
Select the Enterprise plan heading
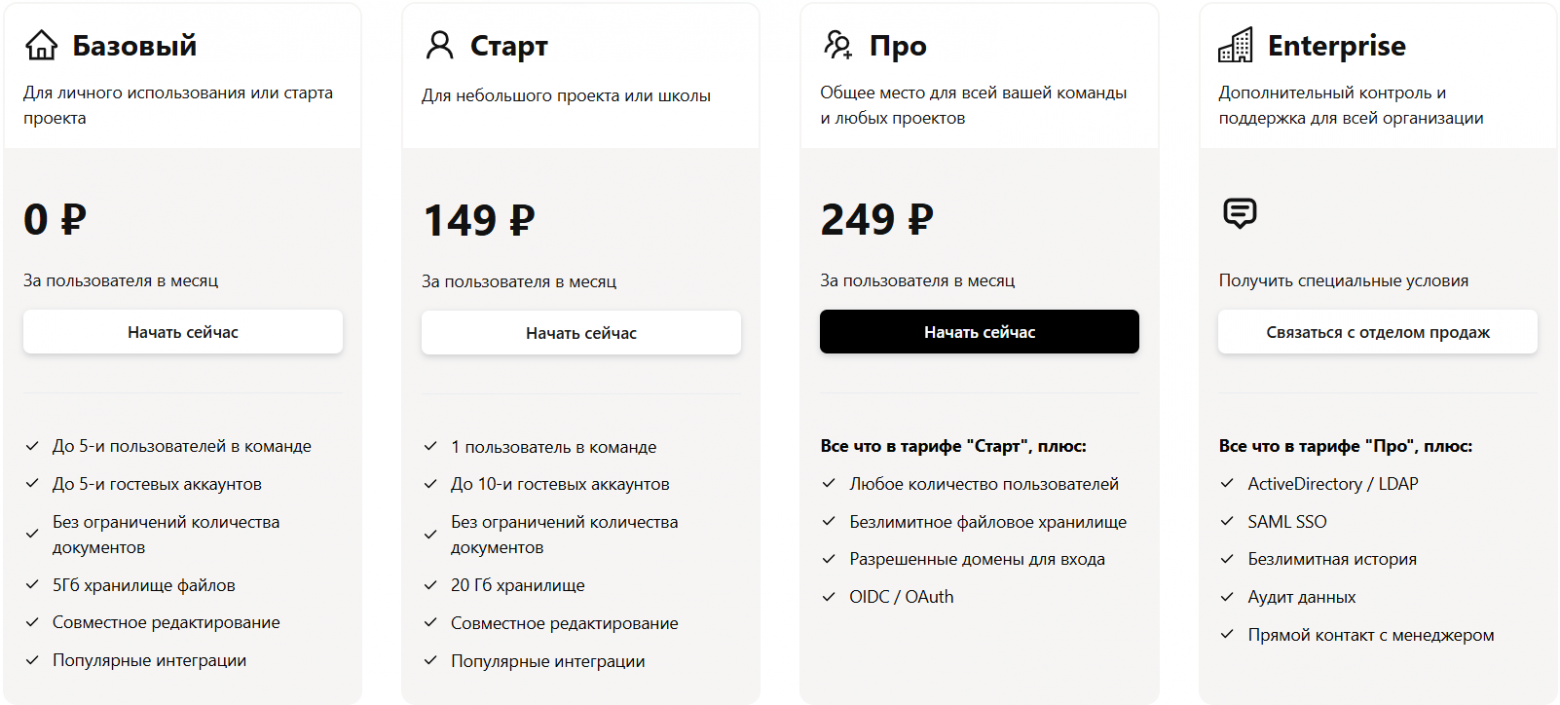(x=1336, y=46)
